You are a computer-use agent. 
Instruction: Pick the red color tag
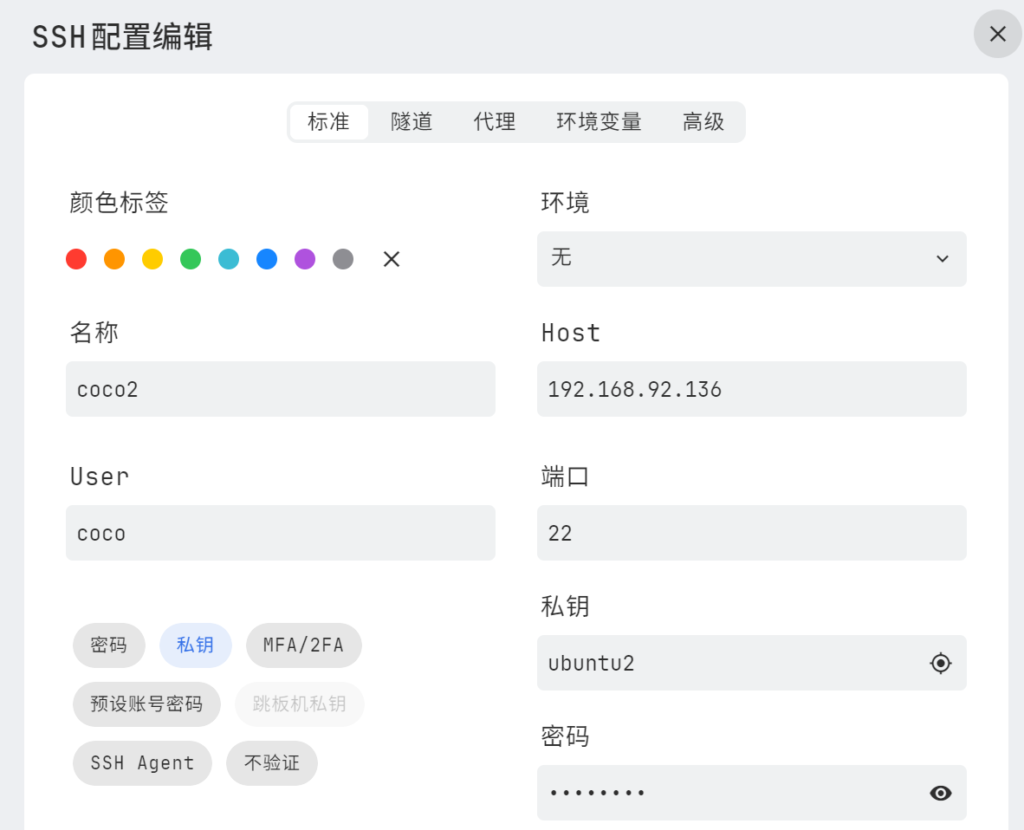point(76,259)
